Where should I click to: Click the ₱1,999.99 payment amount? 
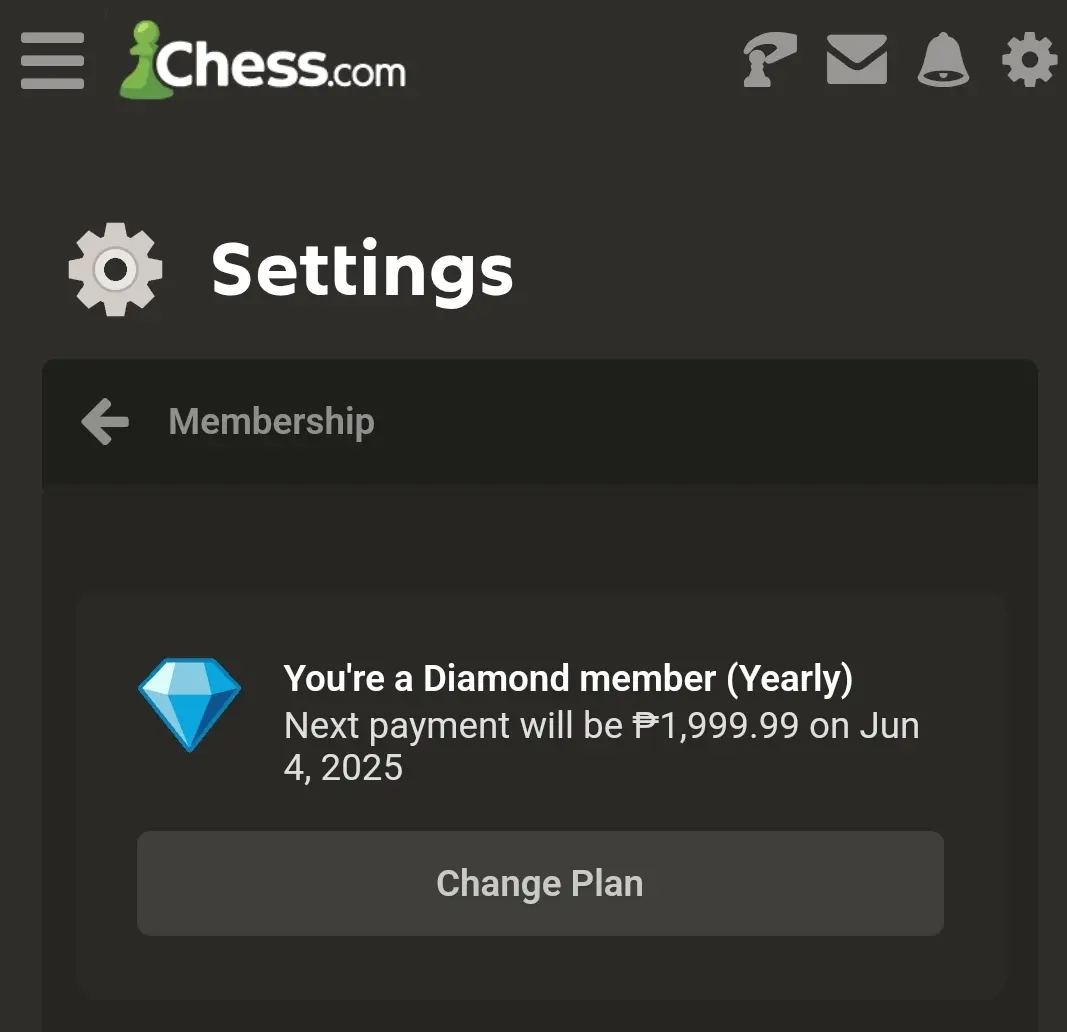[716, 725]
